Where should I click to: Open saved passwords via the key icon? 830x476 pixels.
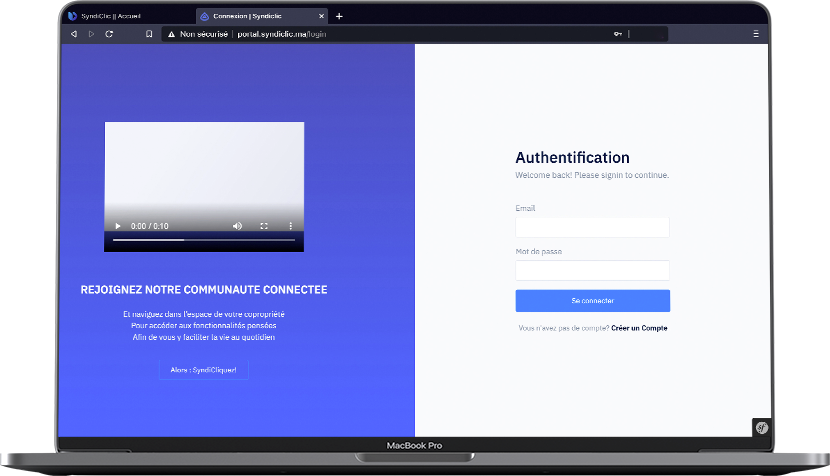tap(618, 34)
